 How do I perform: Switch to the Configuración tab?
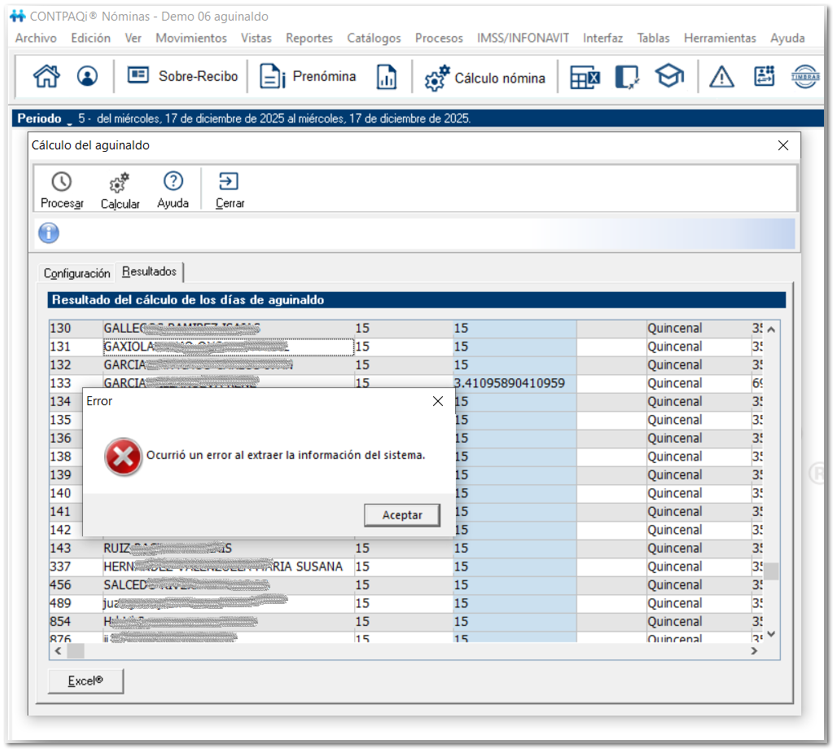pyautogui.click(x=77, y=273)
